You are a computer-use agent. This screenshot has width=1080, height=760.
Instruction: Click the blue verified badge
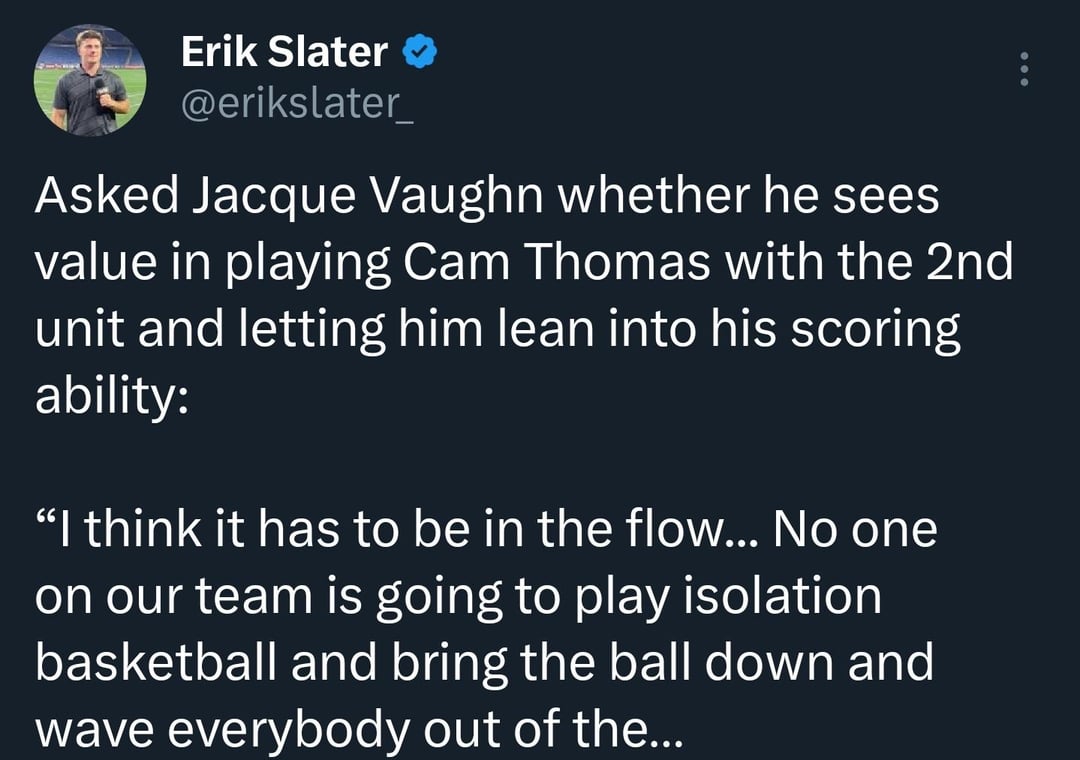pyautogui.click(x=417, y=52)
